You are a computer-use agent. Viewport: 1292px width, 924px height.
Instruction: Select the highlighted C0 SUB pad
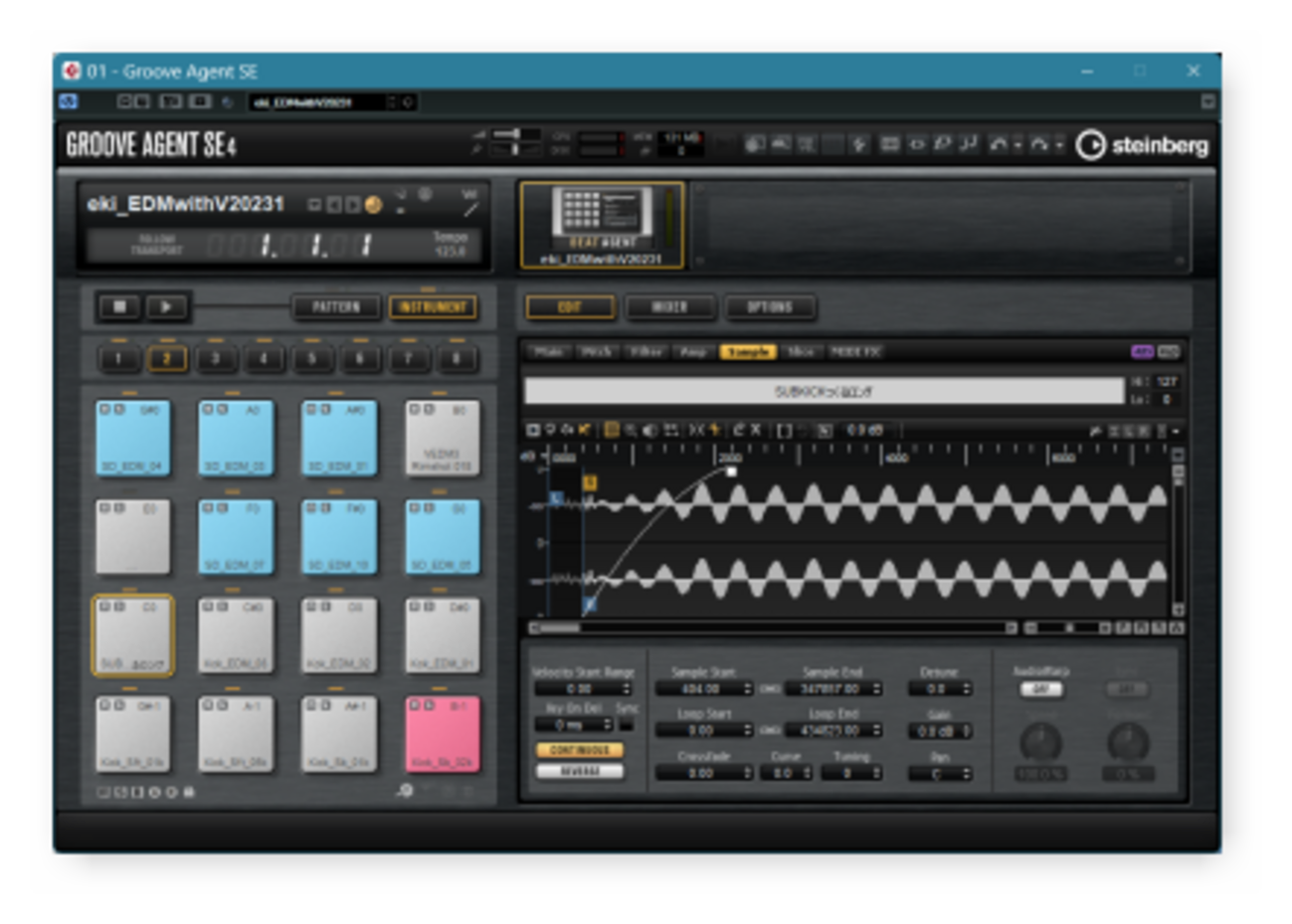pos(133,636)
